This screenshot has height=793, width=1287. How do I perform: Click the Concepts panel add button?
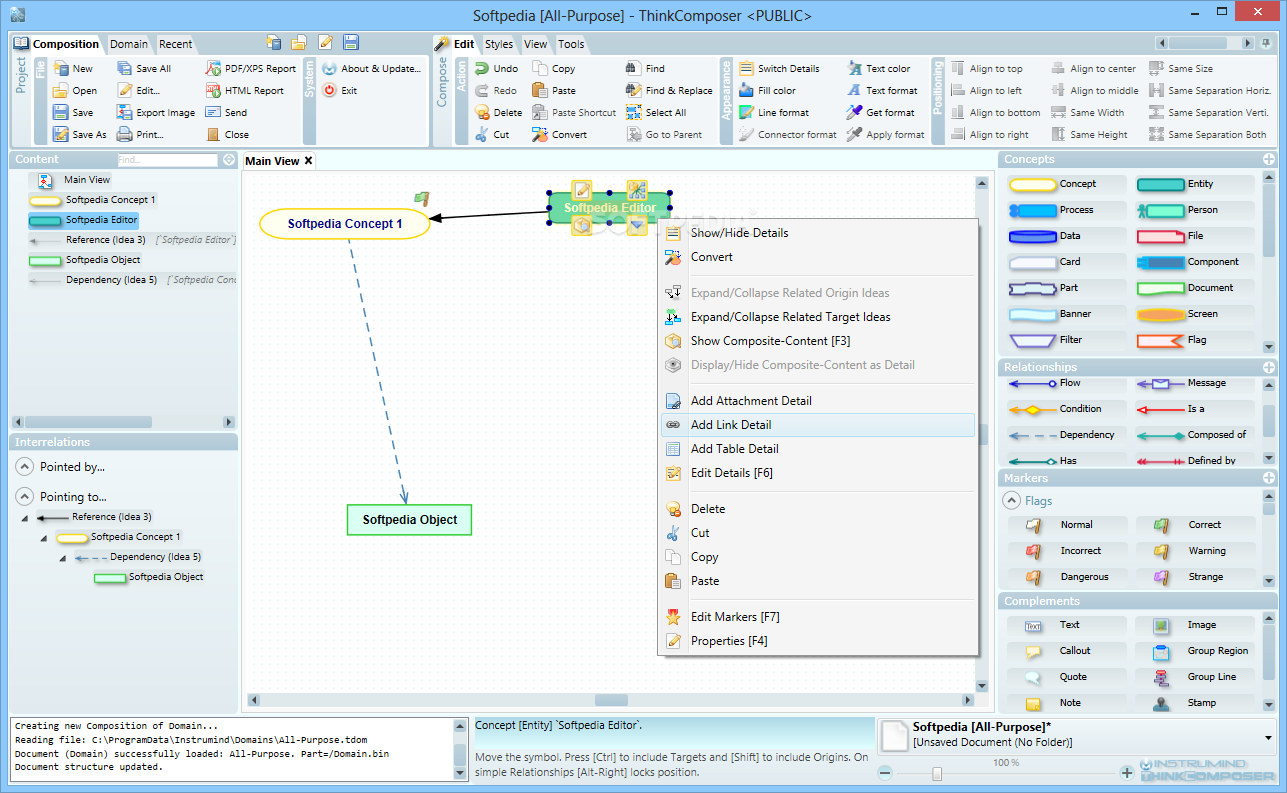point(1269,159)
